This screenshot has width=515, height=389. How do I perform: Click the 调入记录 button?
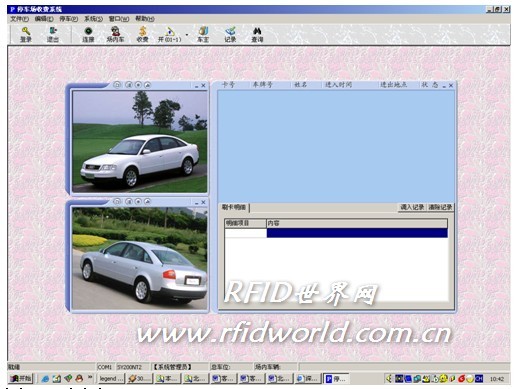coord(412,207)
